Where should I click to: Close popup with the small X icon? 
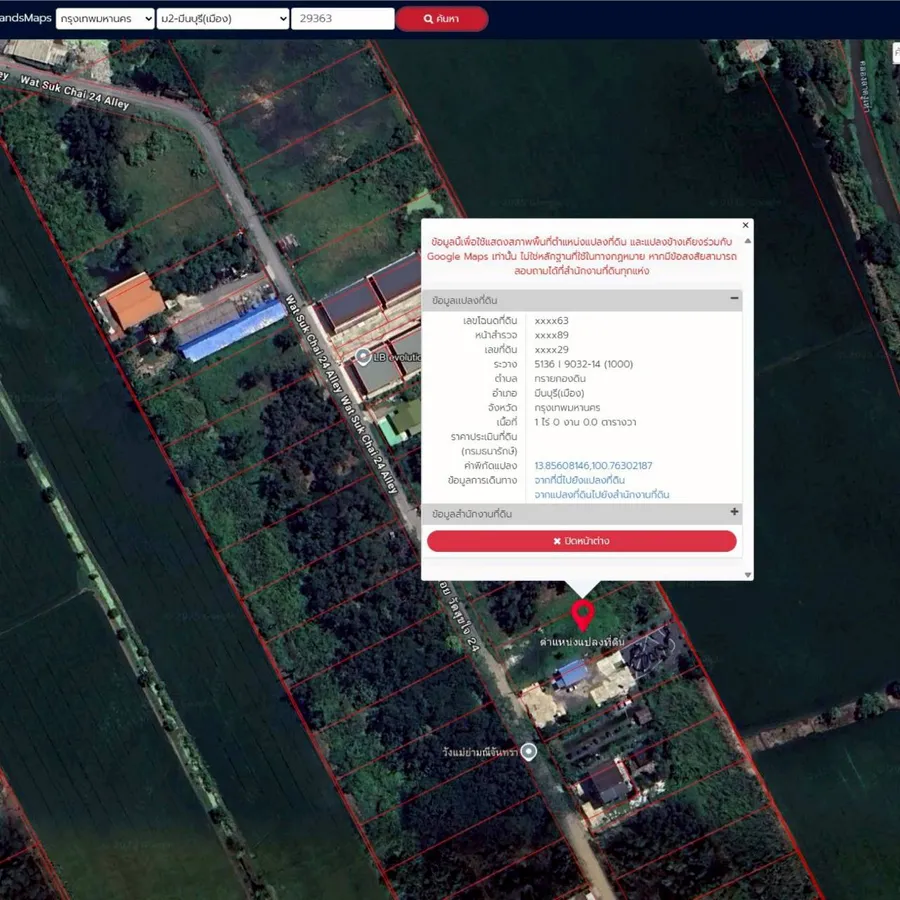(x=745, y=226)
